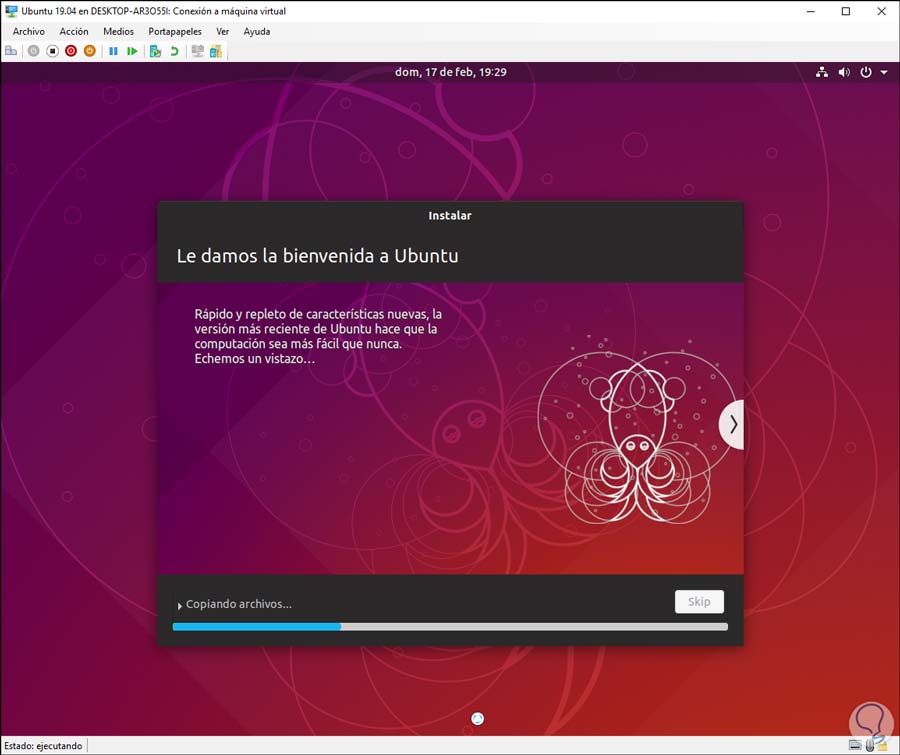Maximize the virtual machine connection window
Image resolution: width=900 pixels, height=755 pixels.
tap(845, 11)
